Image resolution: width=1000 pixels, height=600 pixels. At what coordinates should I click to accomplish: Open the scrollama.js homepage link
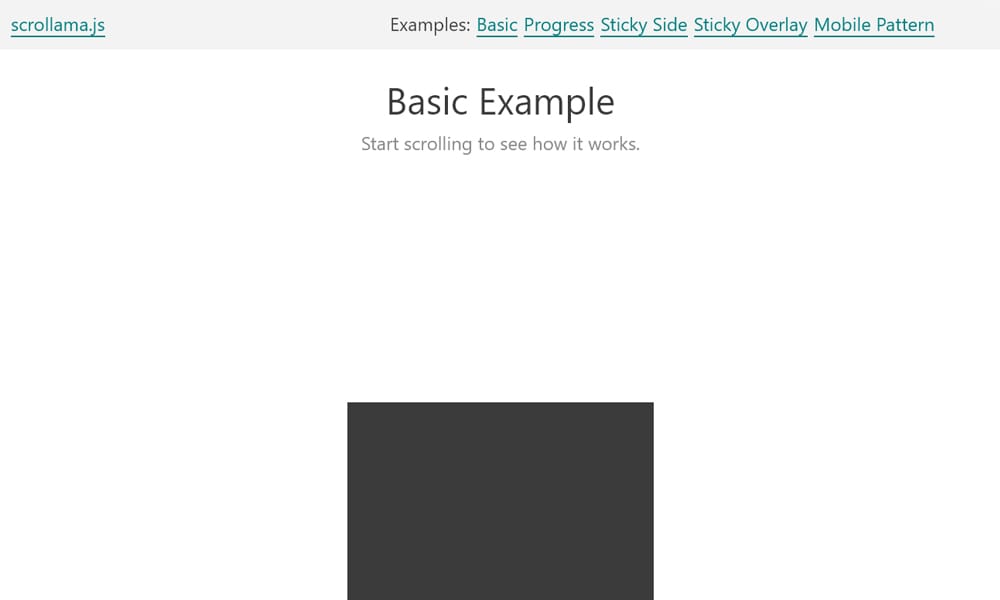[57, 25]
